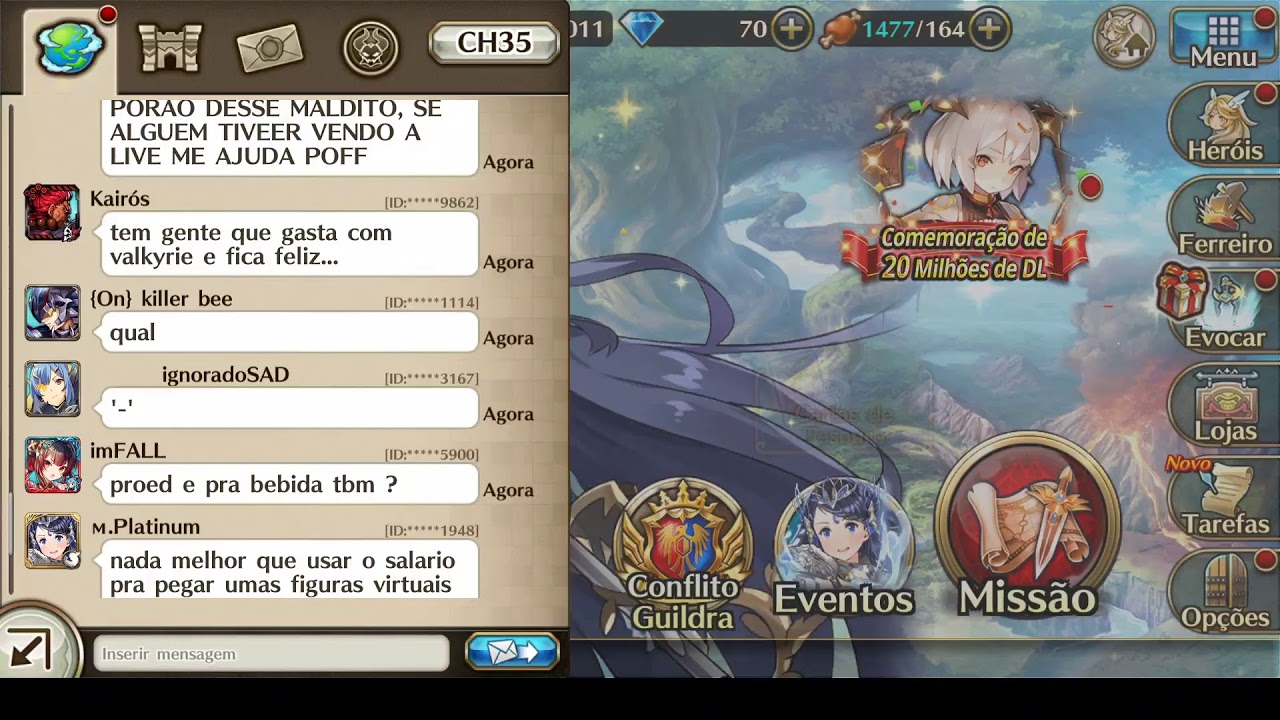Open Opções settings
The height and width of the screenshot is (720, 1280).
1225,590
